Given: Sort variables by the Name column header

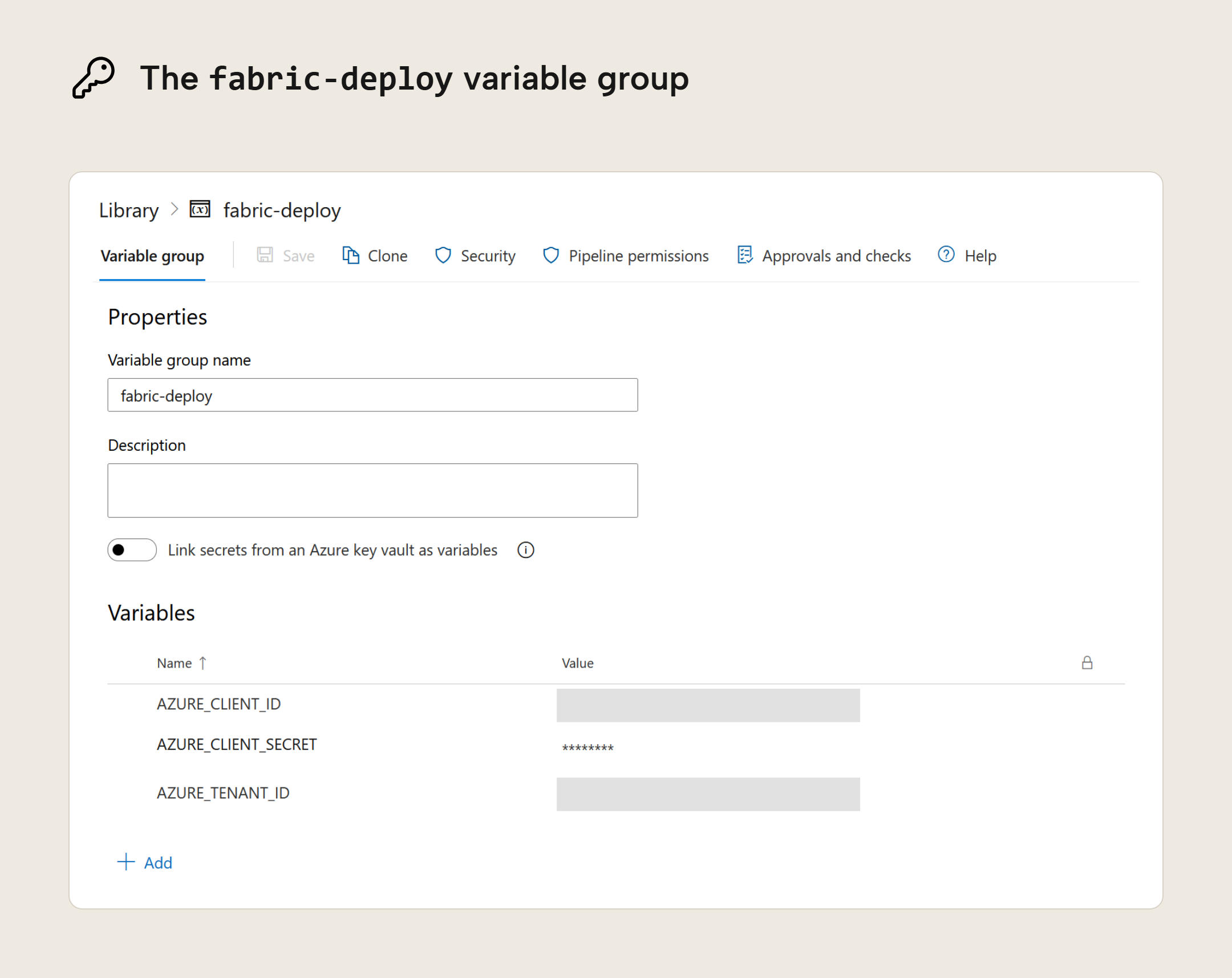Looking at the screenshot, I should click(175, 663).
